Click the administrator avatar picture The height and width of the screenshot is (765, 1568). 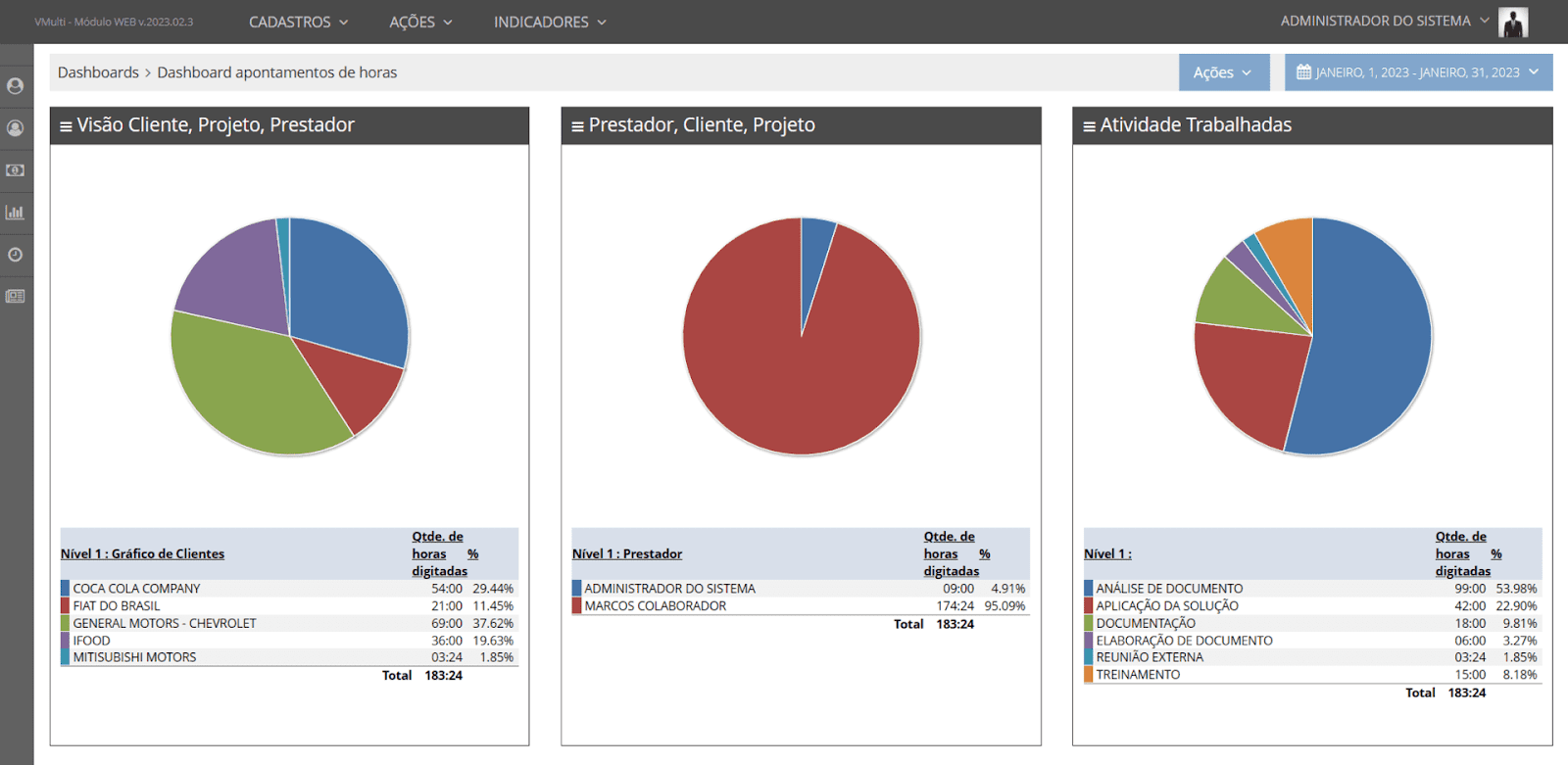pyautogui.click(x=1513, y=22)
